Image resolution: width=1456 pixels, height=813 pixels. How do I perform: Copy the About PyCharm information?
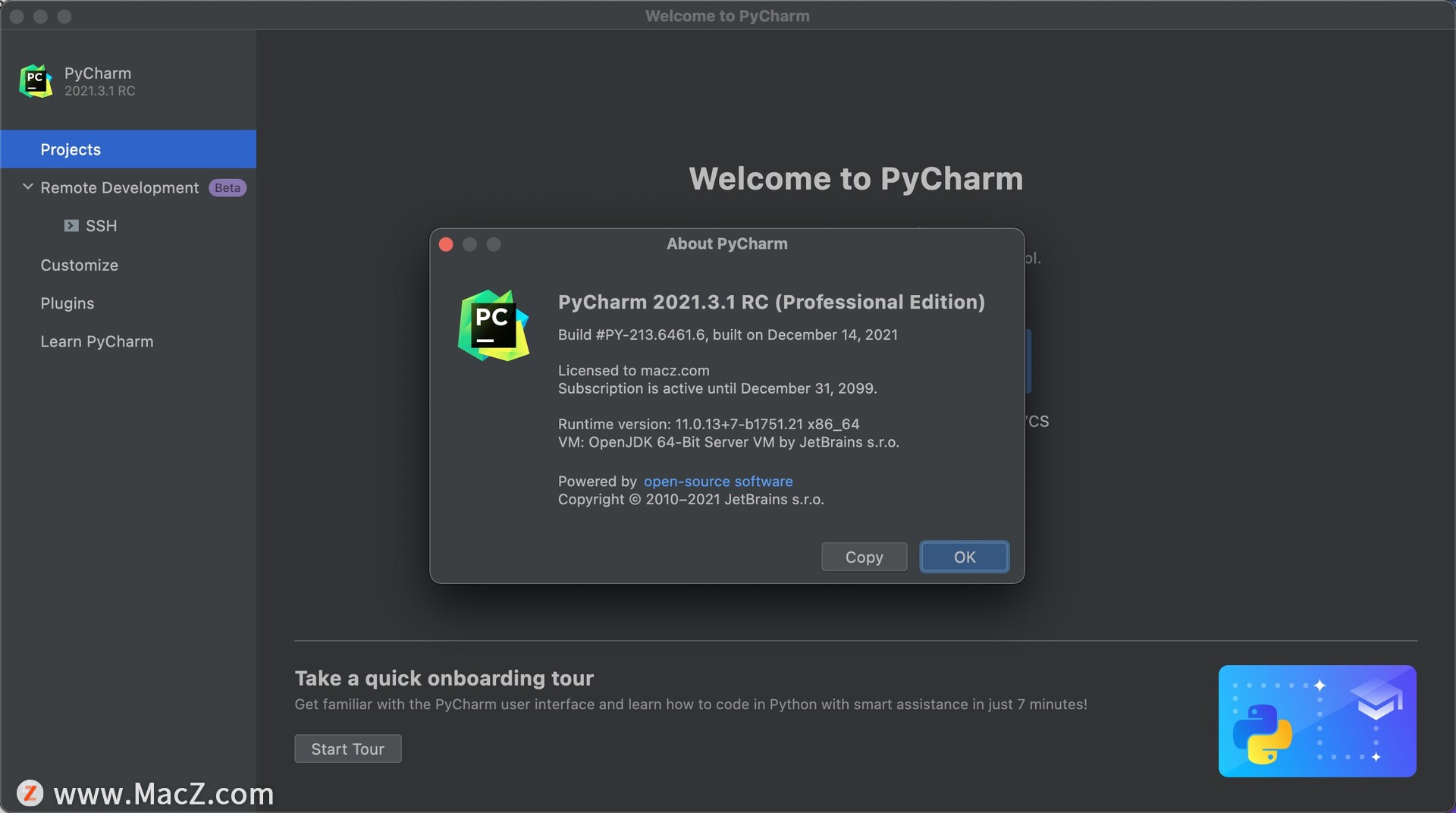[864, 557]
